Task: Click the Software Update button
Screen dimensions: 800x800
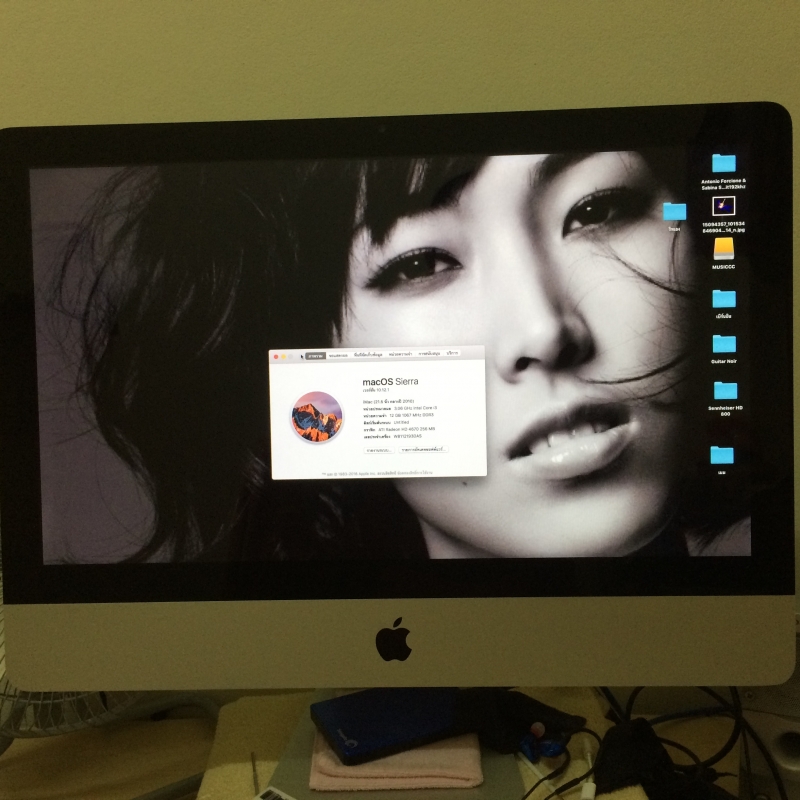Action: click(x=423, y=450)
